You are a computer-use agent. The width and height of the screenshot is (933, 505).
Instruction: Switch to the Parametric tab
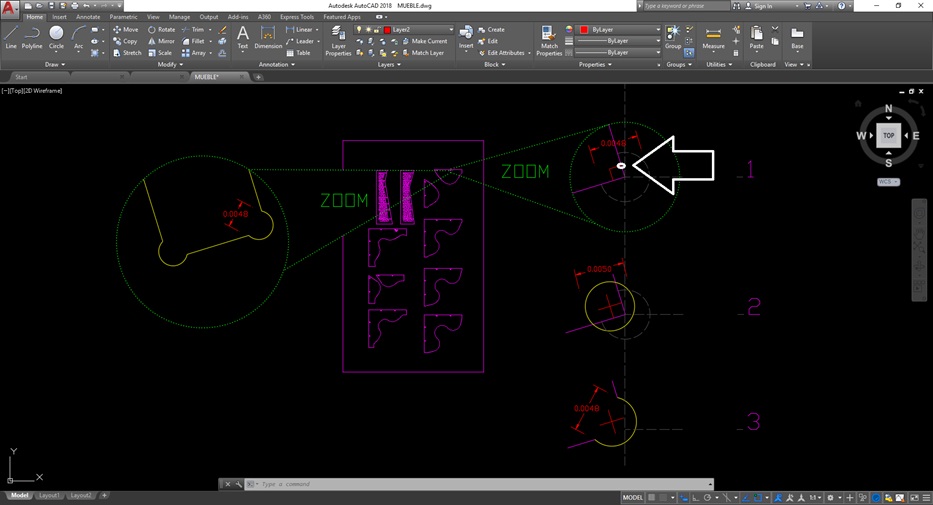point(123,17)
